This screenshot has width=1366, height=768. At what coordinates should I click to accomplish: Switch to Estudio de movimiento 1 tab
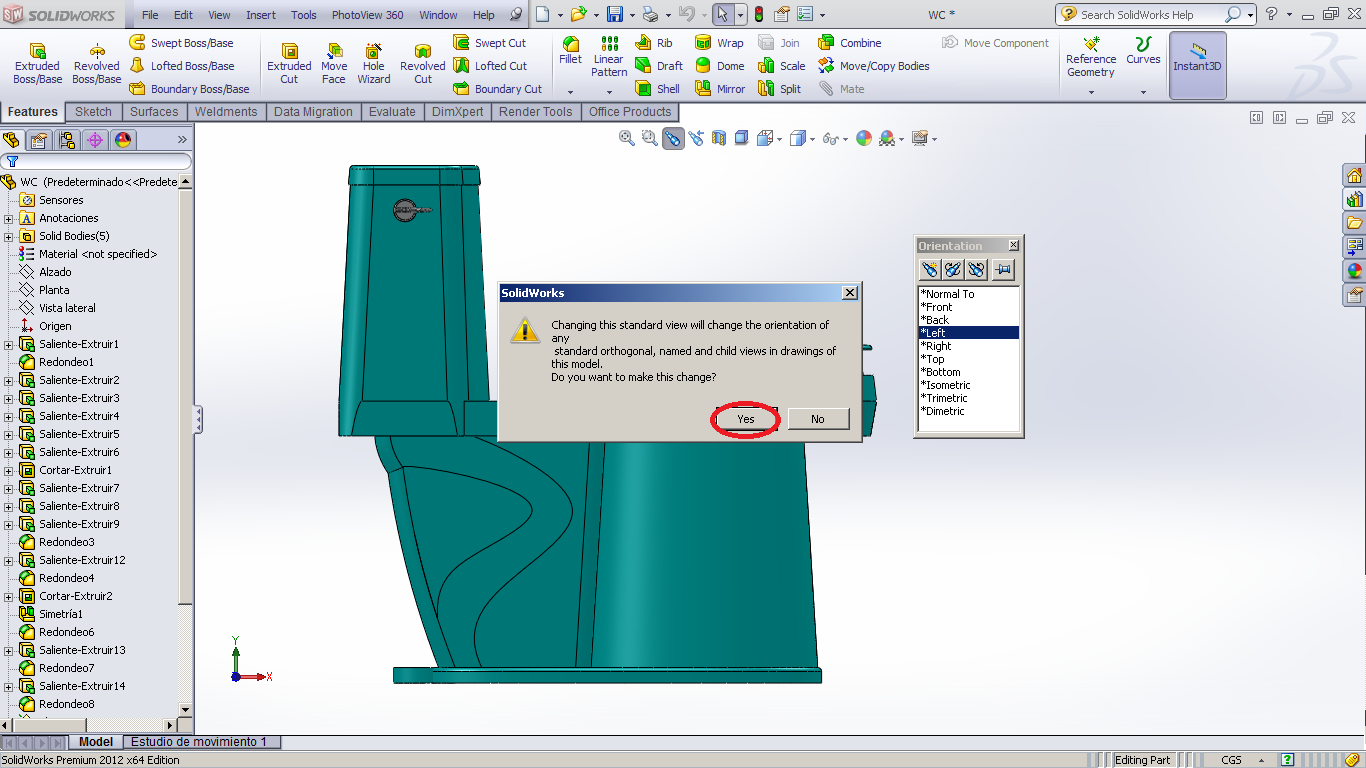click(x=199, y=742)
